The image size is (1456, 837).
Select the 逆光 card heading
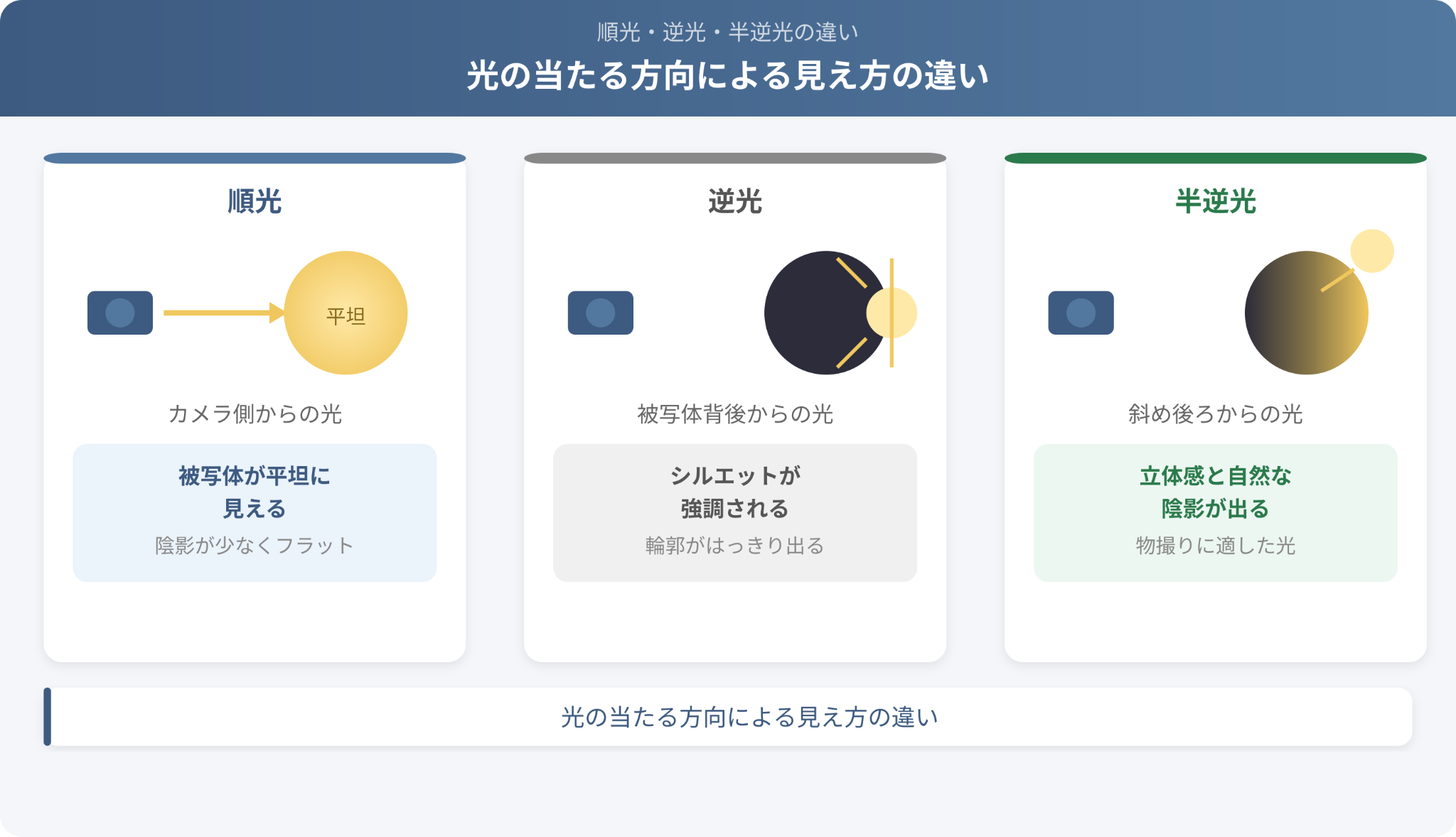click(735, 201)
